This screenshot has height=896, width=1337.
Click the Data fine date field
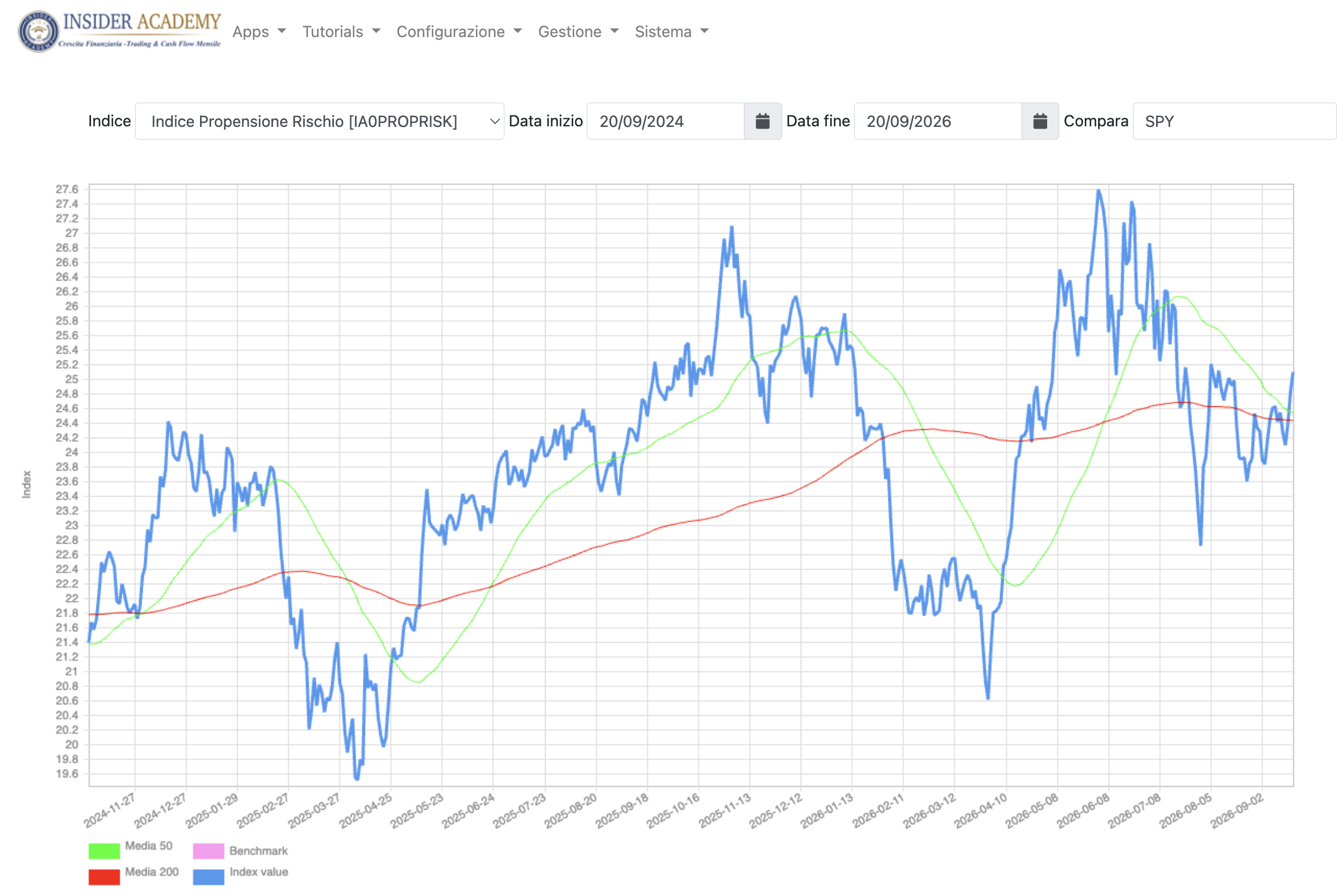[x=938, y=121]
